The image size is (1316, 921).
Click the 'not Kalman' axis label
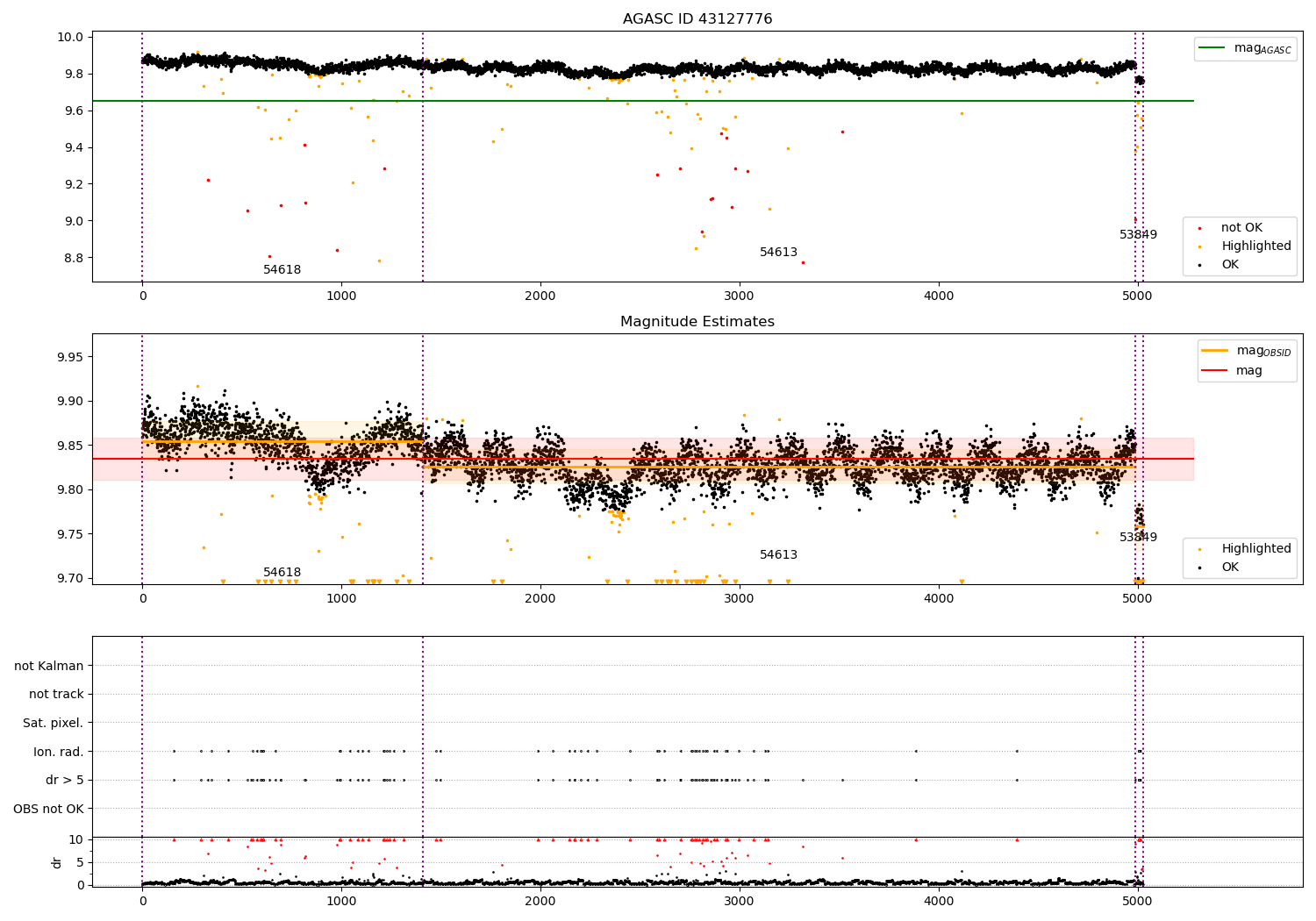[x=49, y=666]
